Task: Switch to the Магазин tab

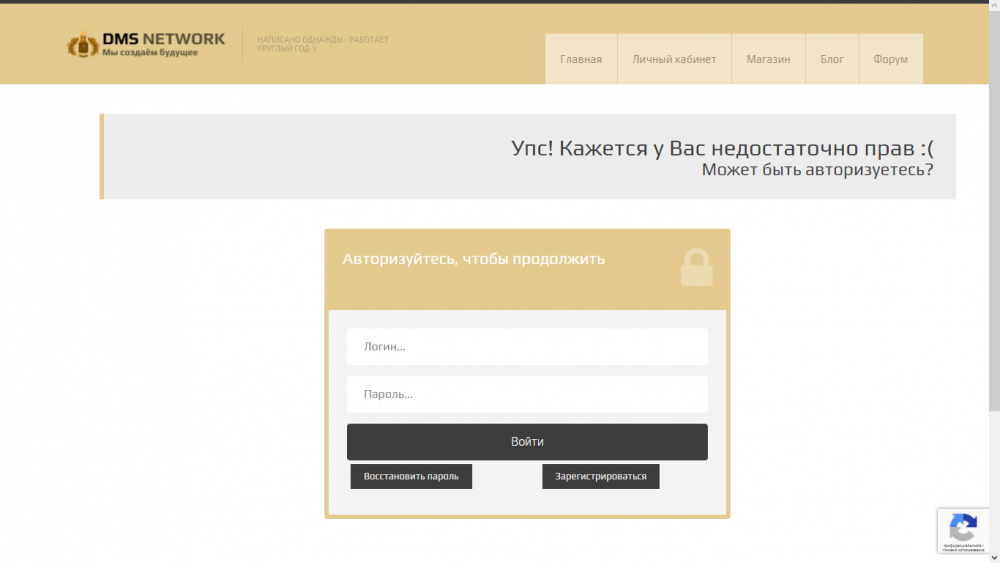Action: tap(768, 59)
